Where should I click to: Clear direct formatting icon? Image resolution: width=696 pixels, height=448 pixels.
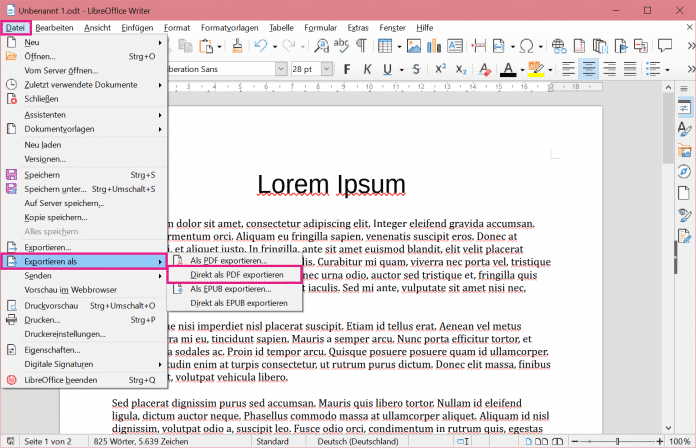pos(485,69)
